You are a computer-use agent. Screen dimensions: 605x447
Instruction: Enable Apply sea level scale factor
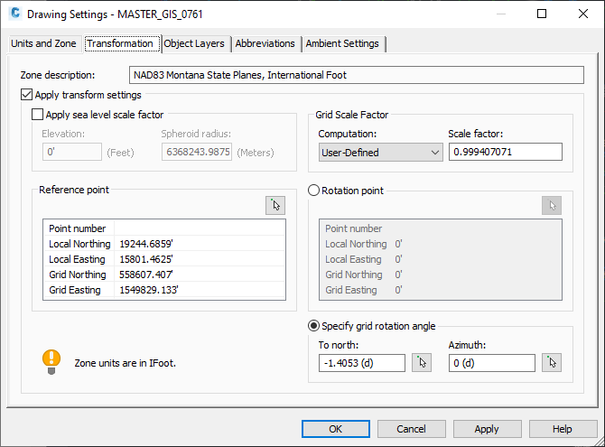(x=37, y=115)
